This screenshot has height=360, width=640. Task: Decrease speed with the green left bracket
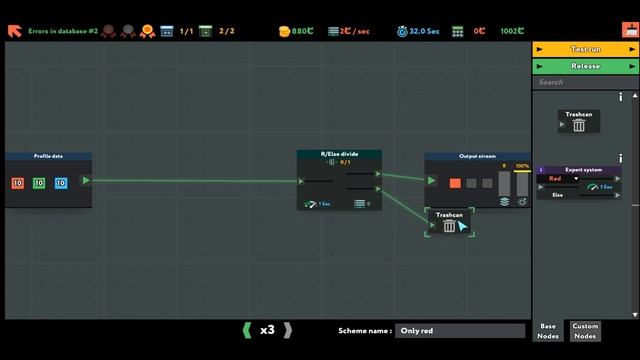[247, 330]
